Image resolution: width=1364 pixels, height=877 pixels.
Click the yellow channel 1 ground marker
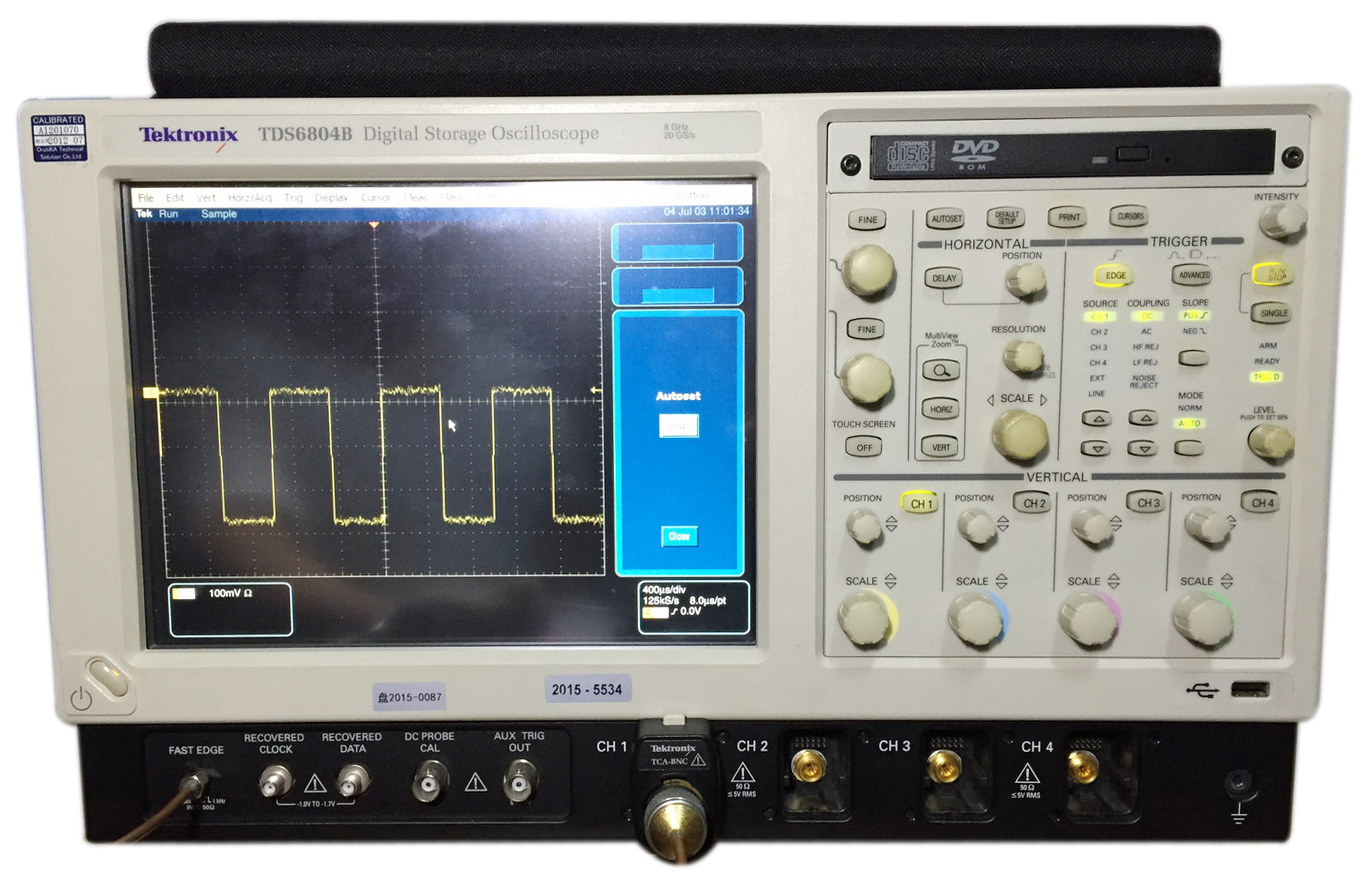pos(151,393)
